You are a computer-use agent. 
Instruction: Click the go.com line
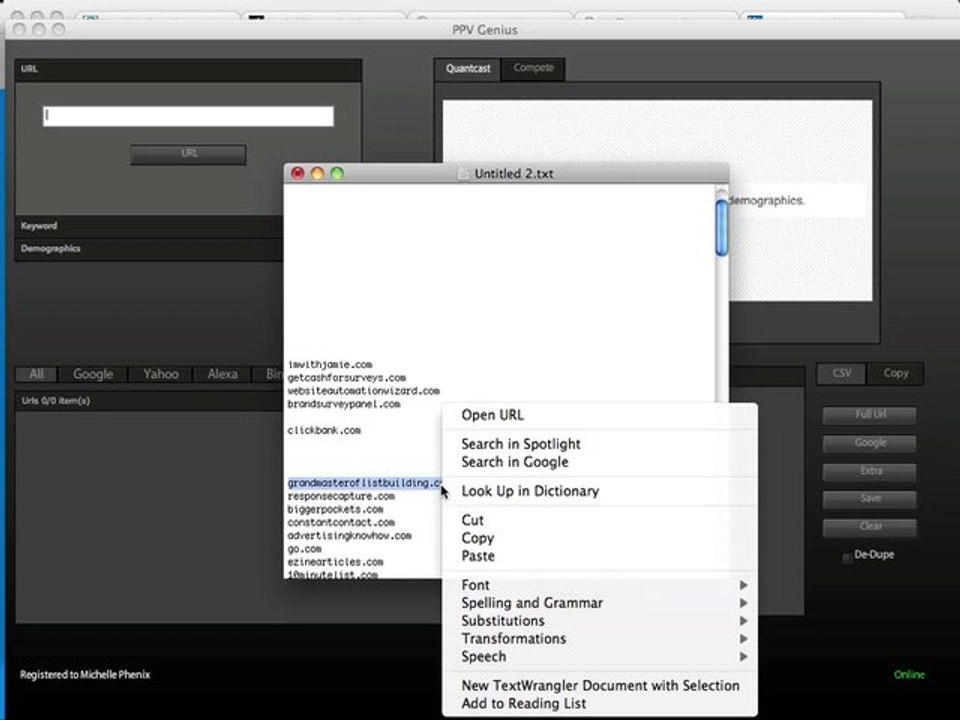point(304,549)
